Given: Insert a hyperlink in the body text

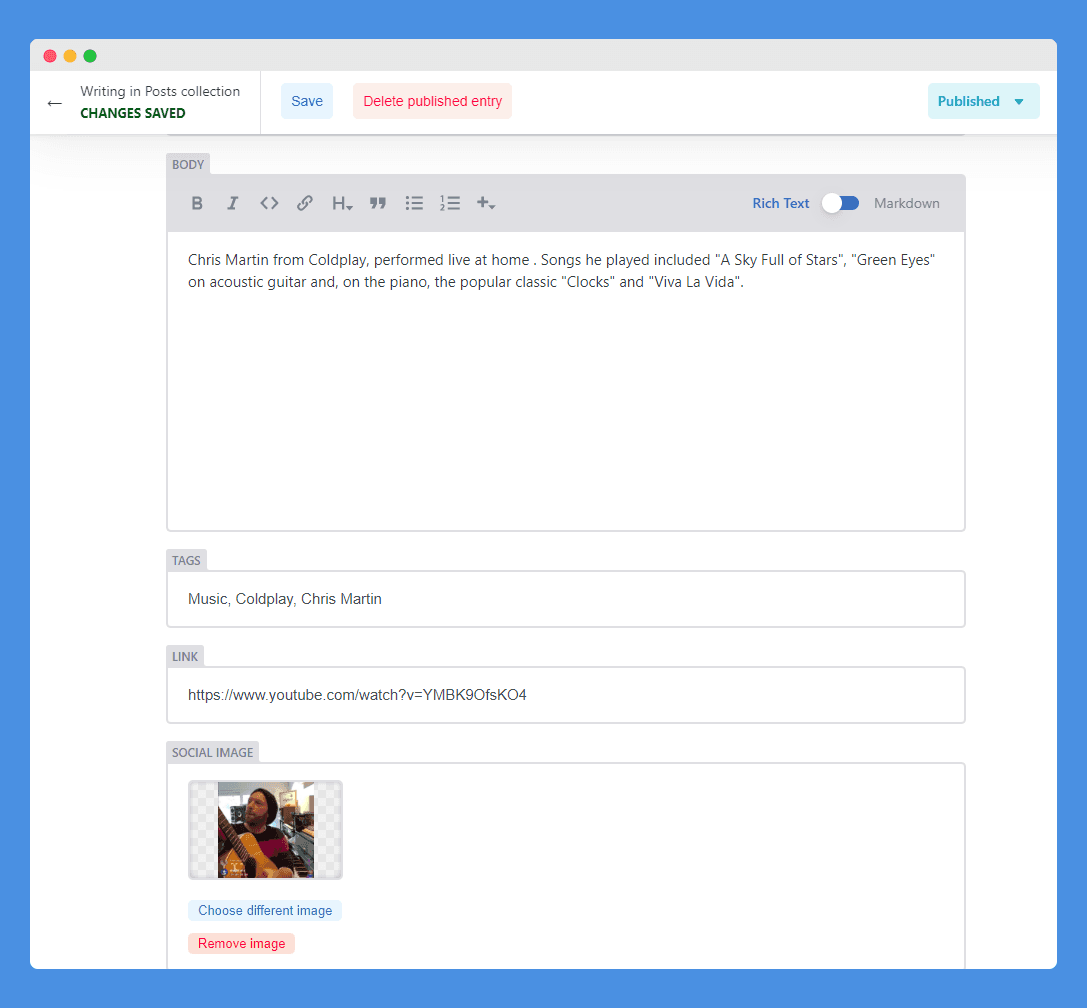Looking at the screenshot, I should pyautogui.click(x=304, y=203).
